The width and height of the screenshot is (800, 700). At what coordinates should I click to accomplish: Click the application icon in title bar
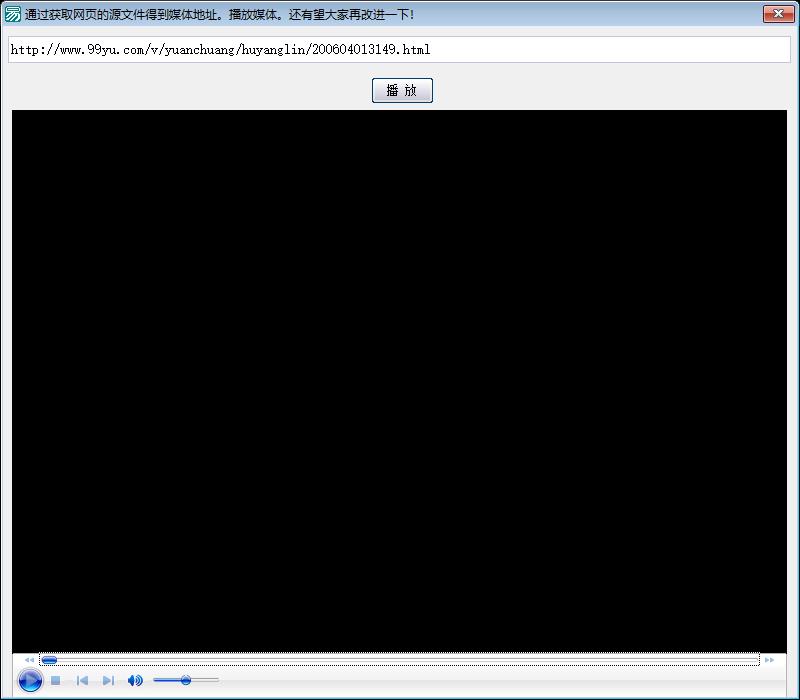click(x=12, y=14)
